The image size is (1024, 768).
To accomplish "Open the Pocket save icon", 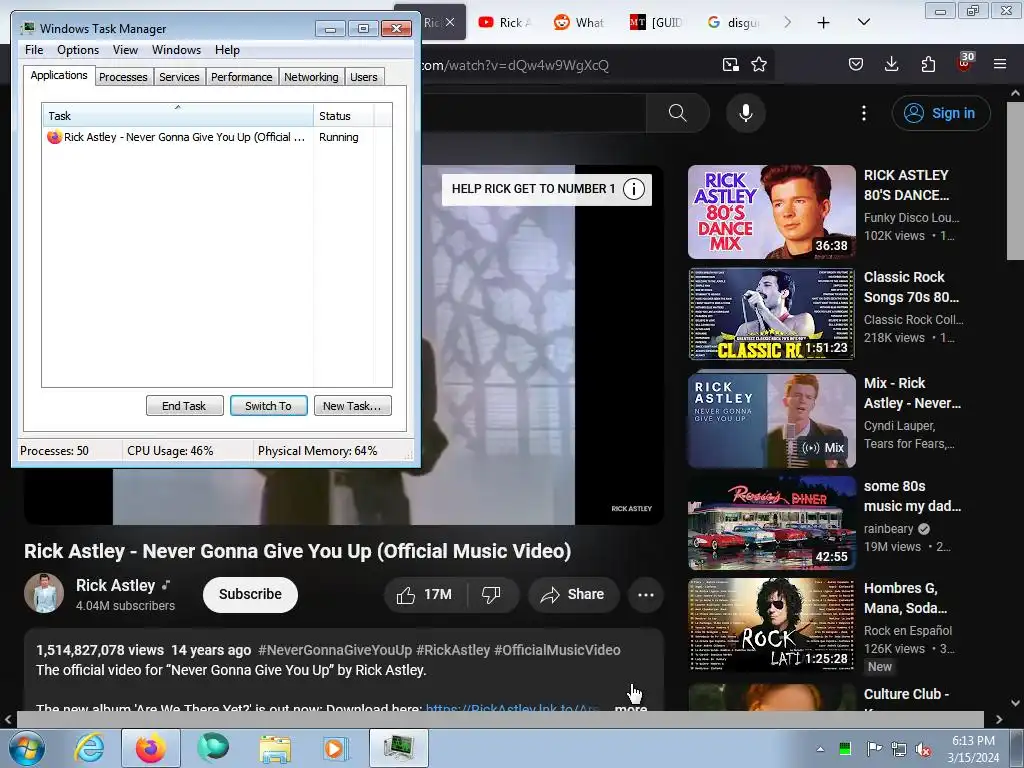I will [x=856, y=64].
